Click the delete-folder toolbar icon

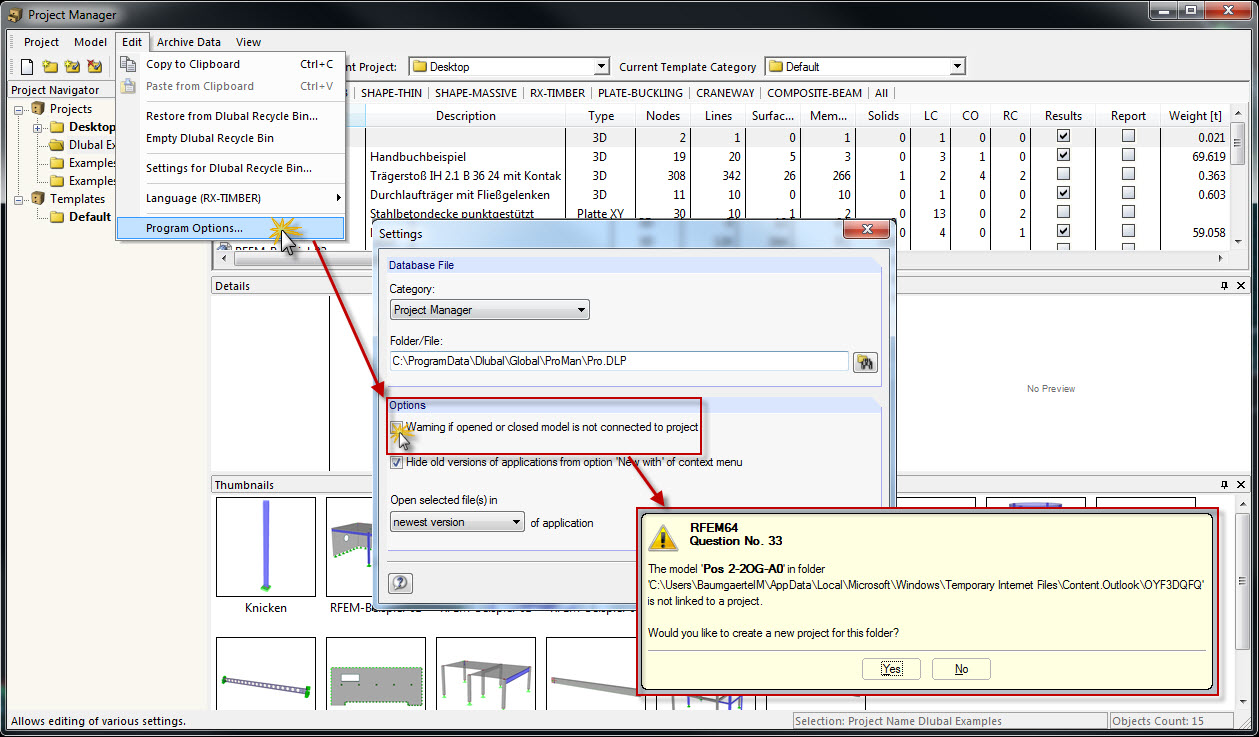point(94,67)
